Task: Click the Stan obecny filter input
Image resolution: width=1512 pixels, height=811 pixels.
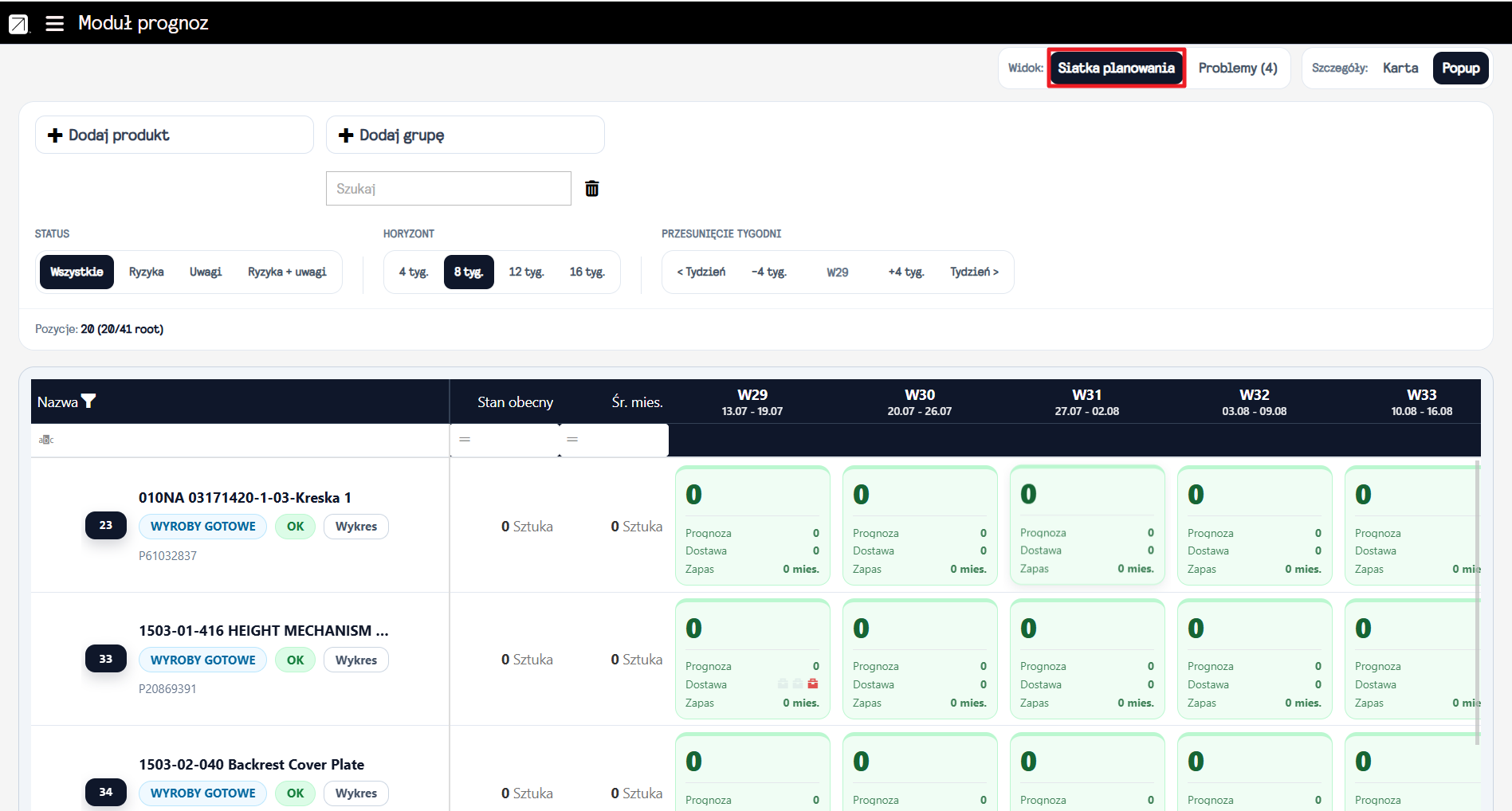Action: pos(505,440)
